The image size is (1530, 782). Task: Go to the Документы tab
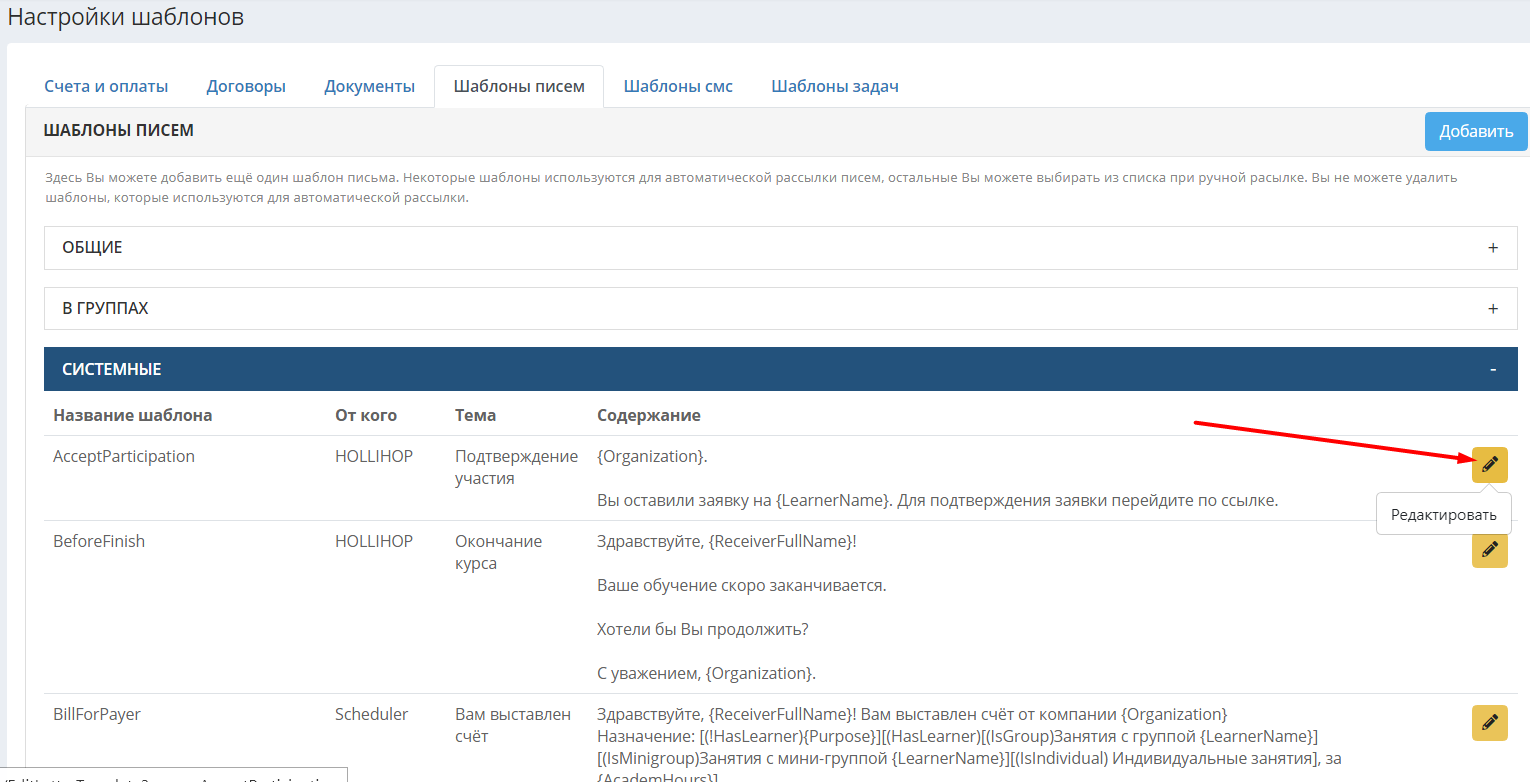[x=369, y=86]
